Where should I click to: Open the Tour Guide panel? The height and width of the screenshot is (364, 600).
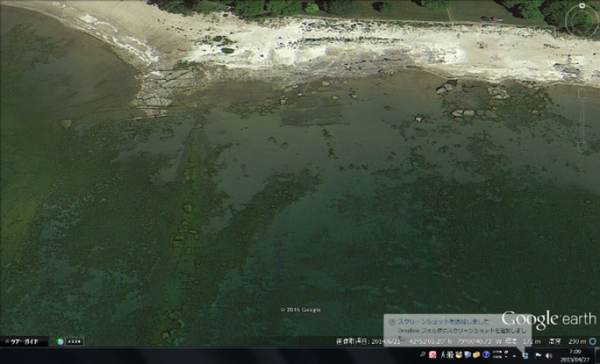[x=24, y=341]
